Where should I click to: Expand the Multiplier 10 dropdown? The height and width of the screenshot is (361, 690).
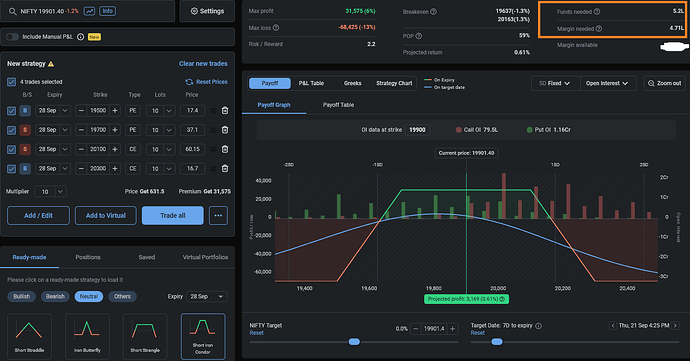51,192
